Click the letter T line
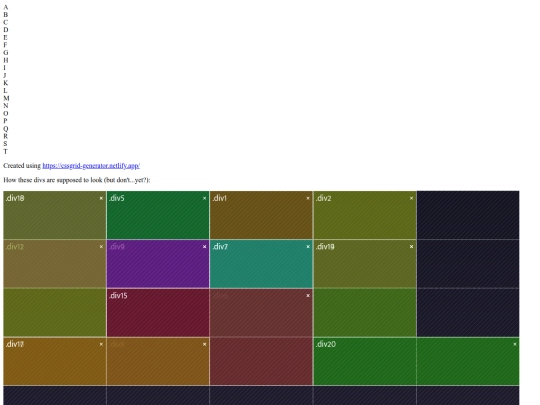Viewport: 540px width, 405px height. coord(5,151)
